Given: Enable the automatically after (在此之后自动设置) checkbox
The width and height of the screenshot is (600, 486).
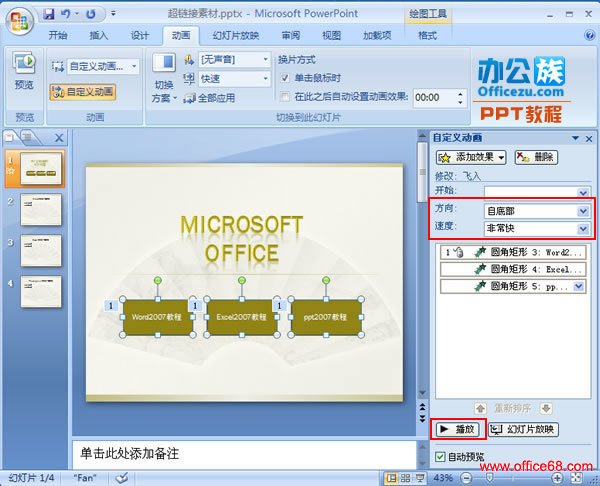Looking at the screenshot, I should (285, 96).
